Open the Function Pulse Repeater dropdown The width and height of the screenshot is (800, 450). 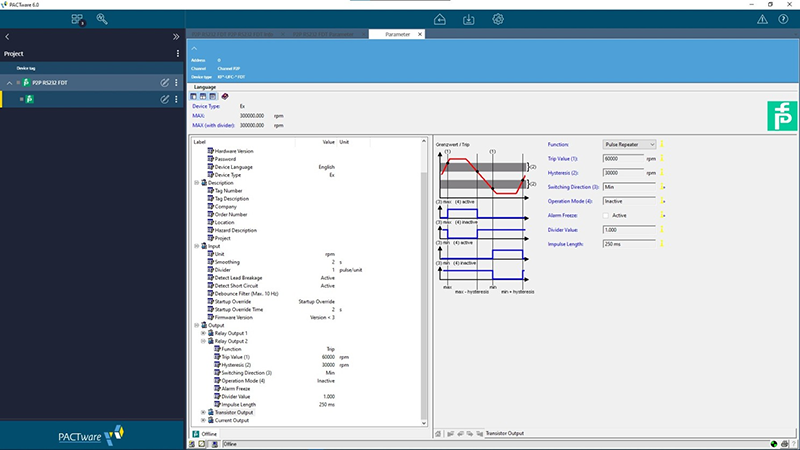pyautogui.click(x=629, y=144)
